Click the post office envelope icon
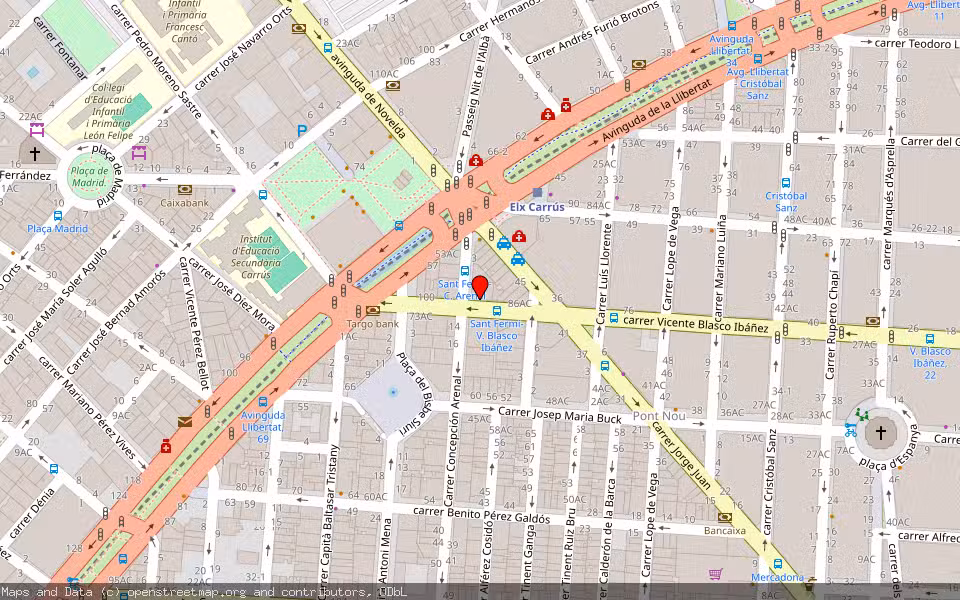The height and width of the screenshot is (600, 960). 183,422
